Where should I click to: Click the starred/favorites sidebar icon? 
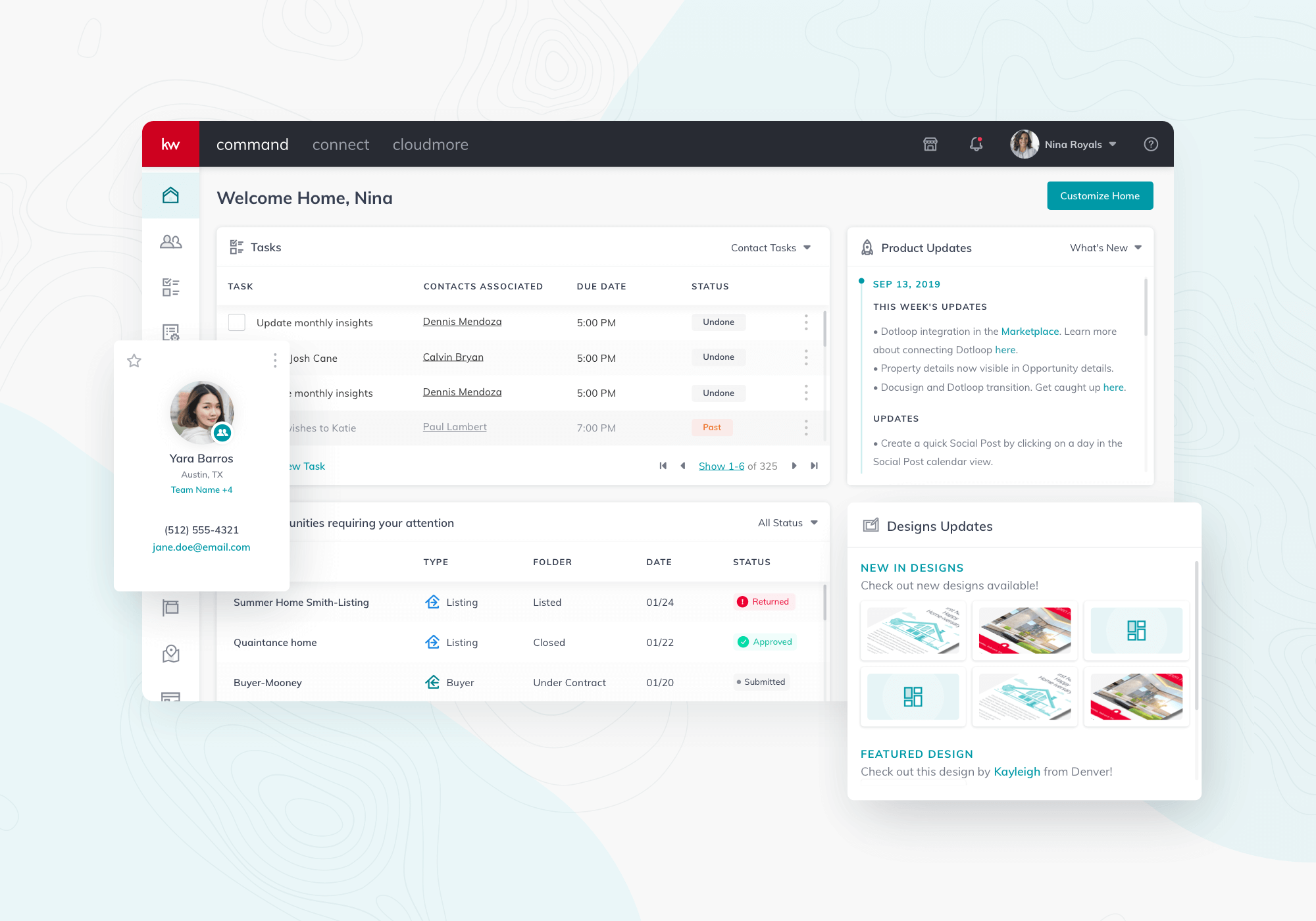(134, 360)
